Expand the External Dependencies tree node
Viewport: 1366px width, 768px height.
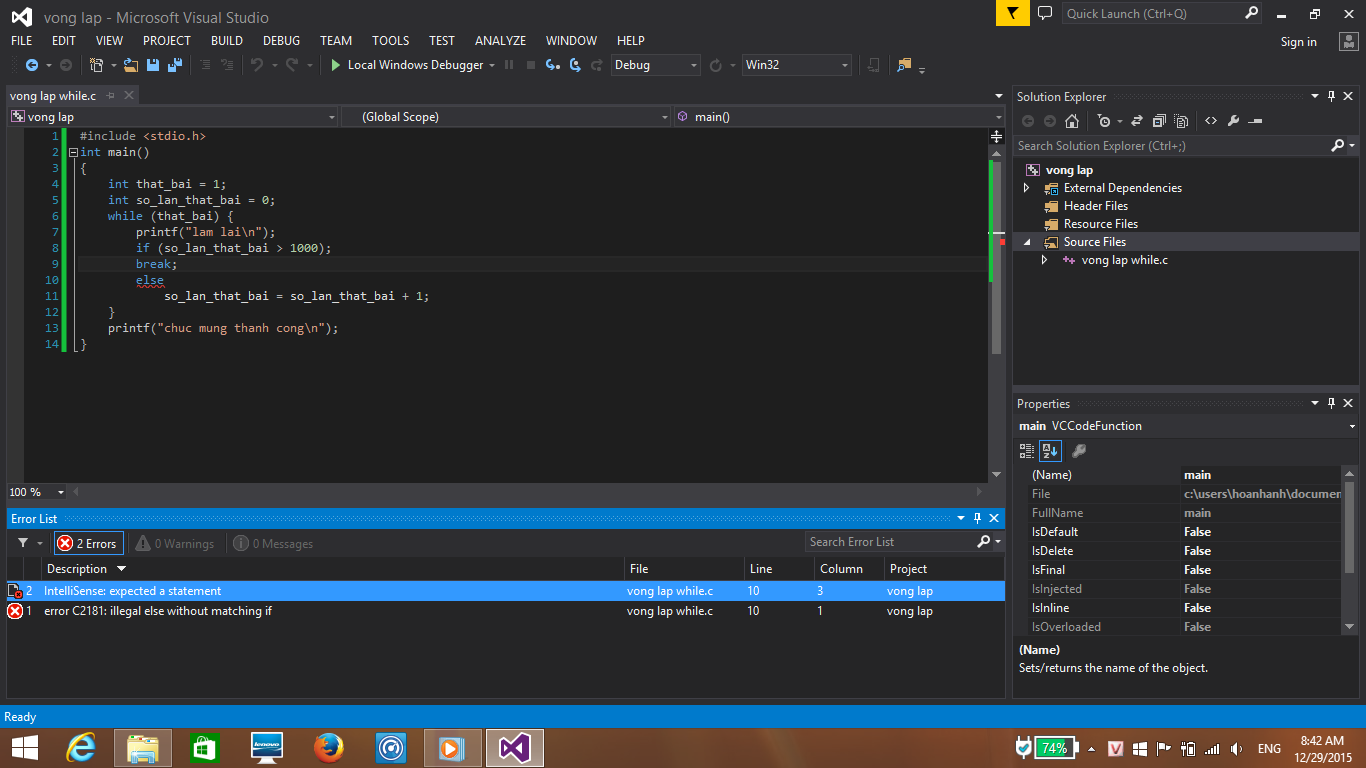click(x=1026, y=188)
